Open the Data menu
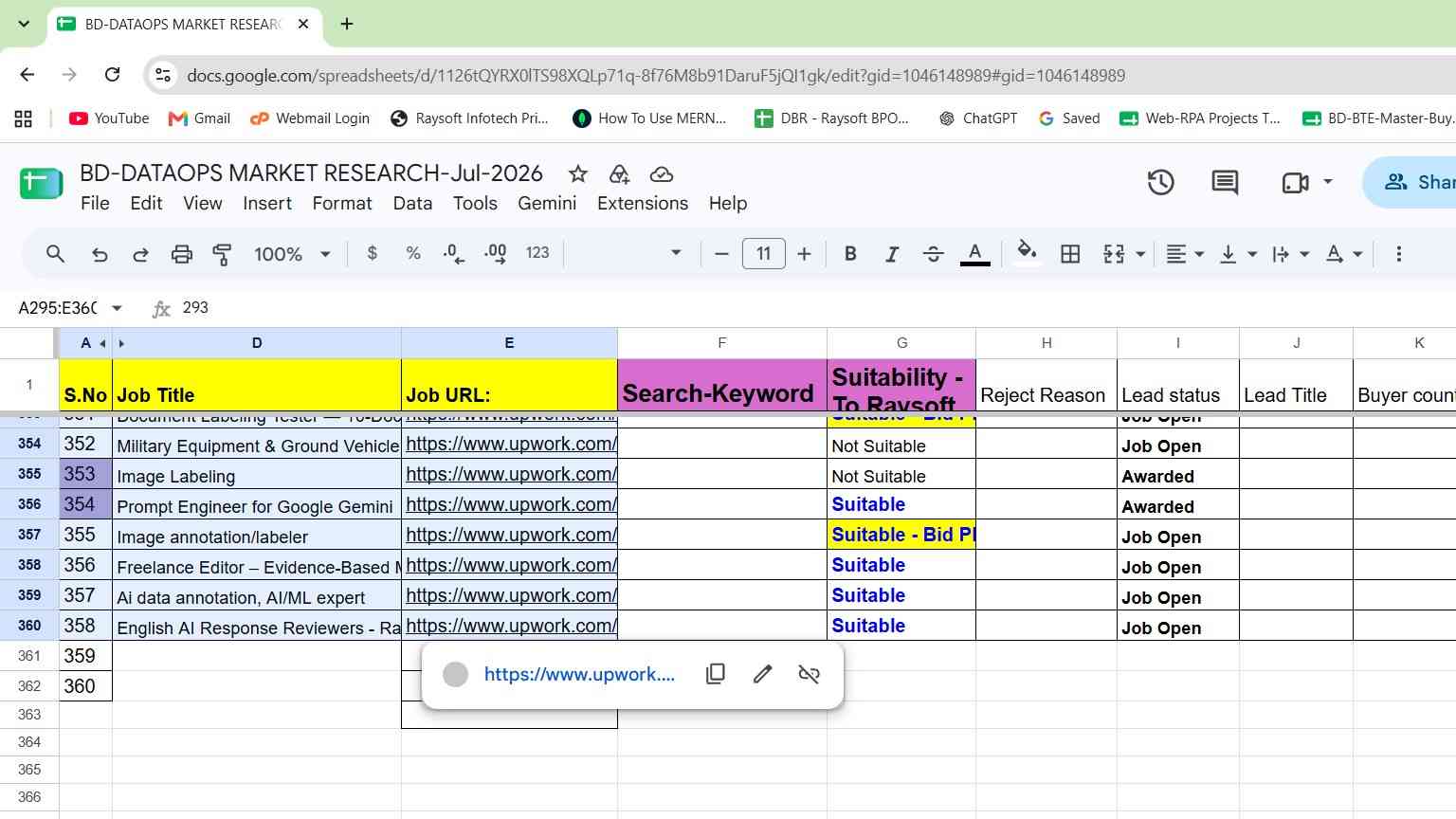The width and height of the screenshot is (1456, 819). tap(412, 203)
